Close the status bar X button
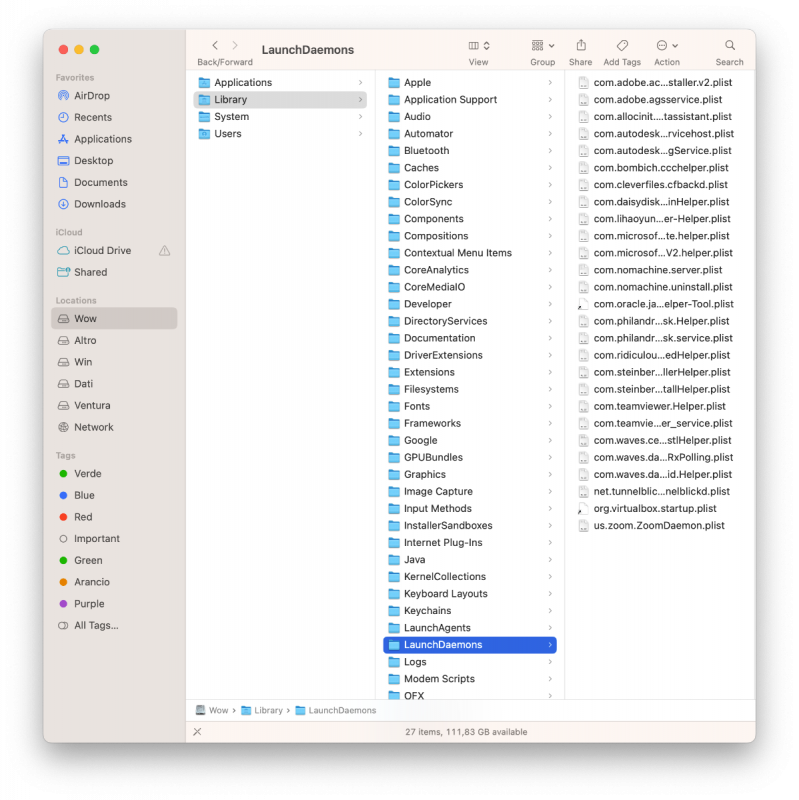 (197, 732)
